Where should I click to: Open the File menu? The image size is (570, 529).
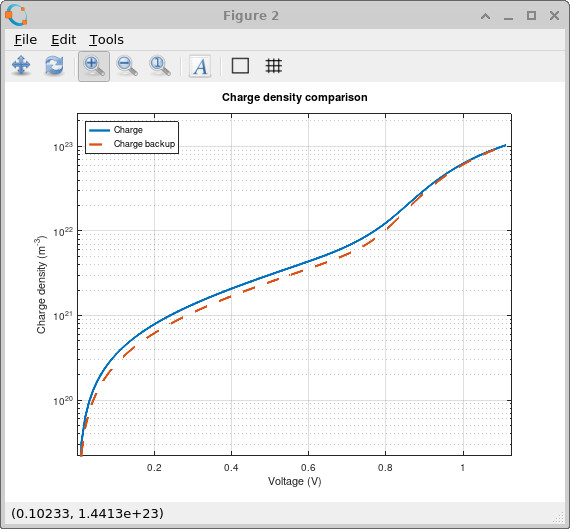pos(25,40)
